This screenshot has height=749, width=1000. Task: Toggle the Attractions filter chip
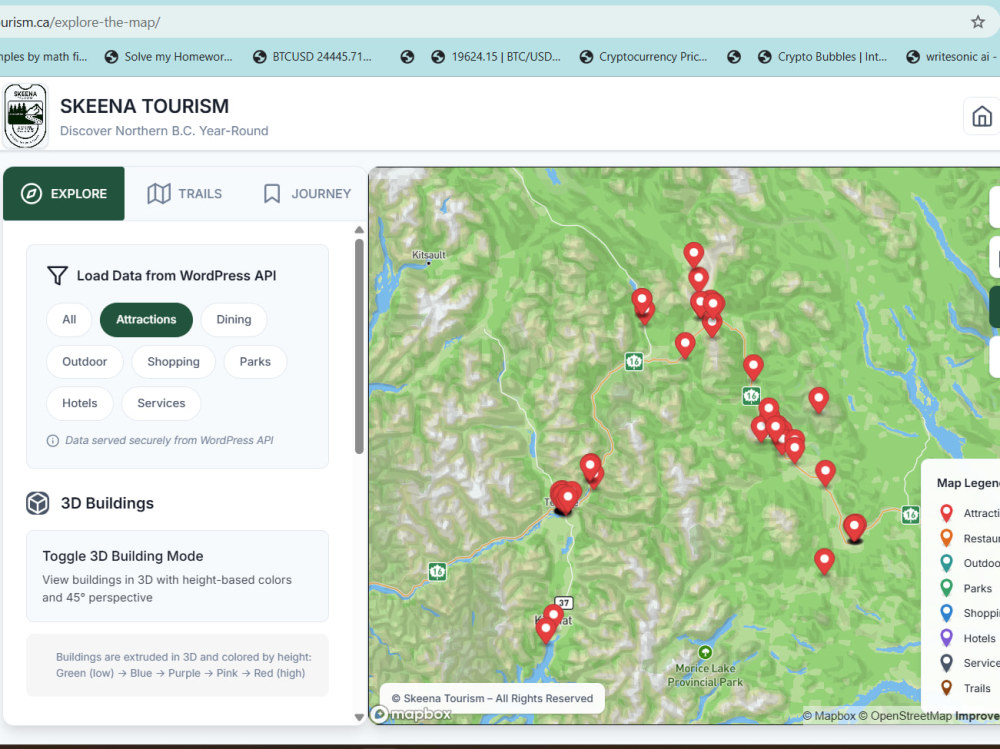tap(146, 320)
